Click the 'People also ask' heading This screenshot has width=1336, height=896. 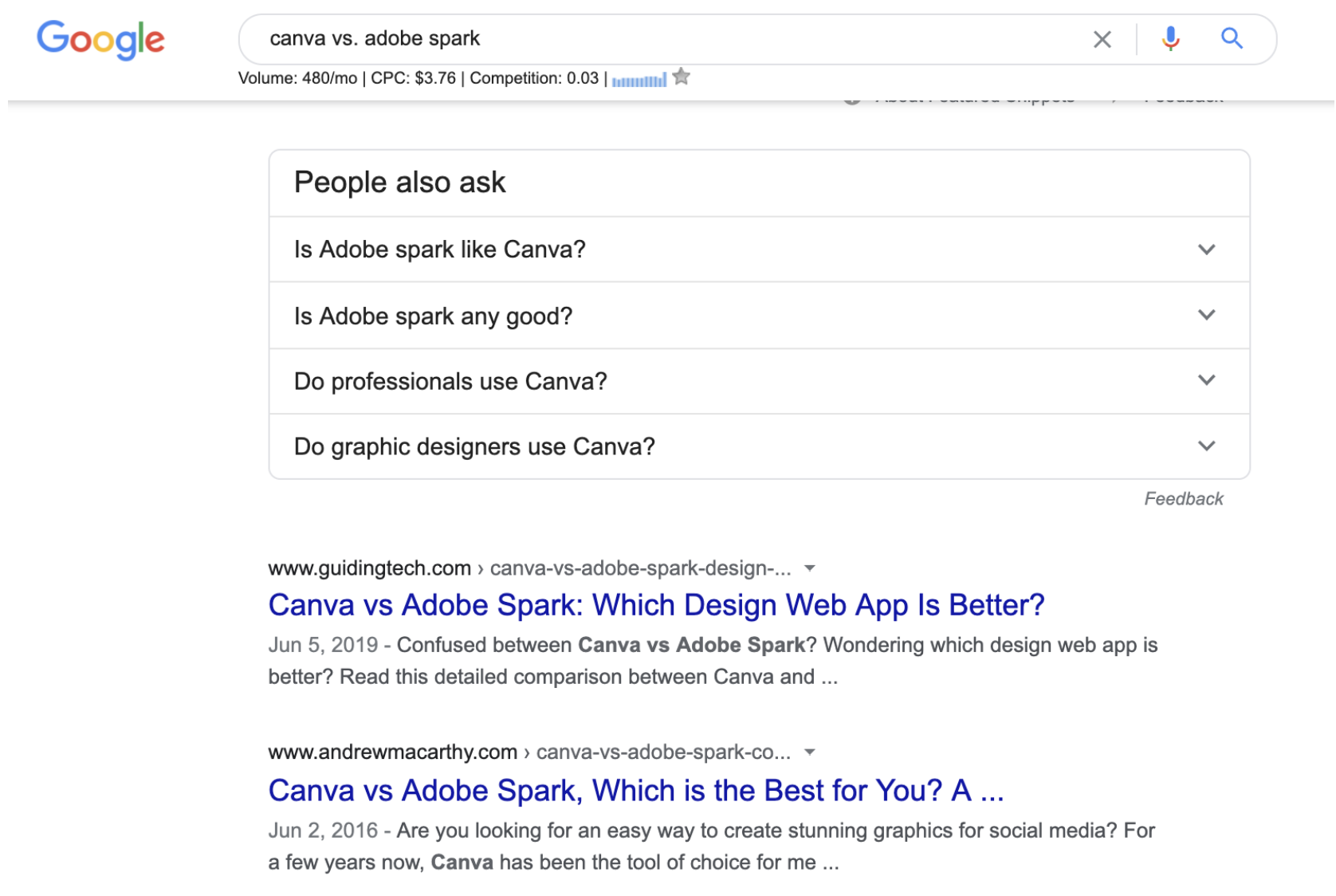(399, 183)
